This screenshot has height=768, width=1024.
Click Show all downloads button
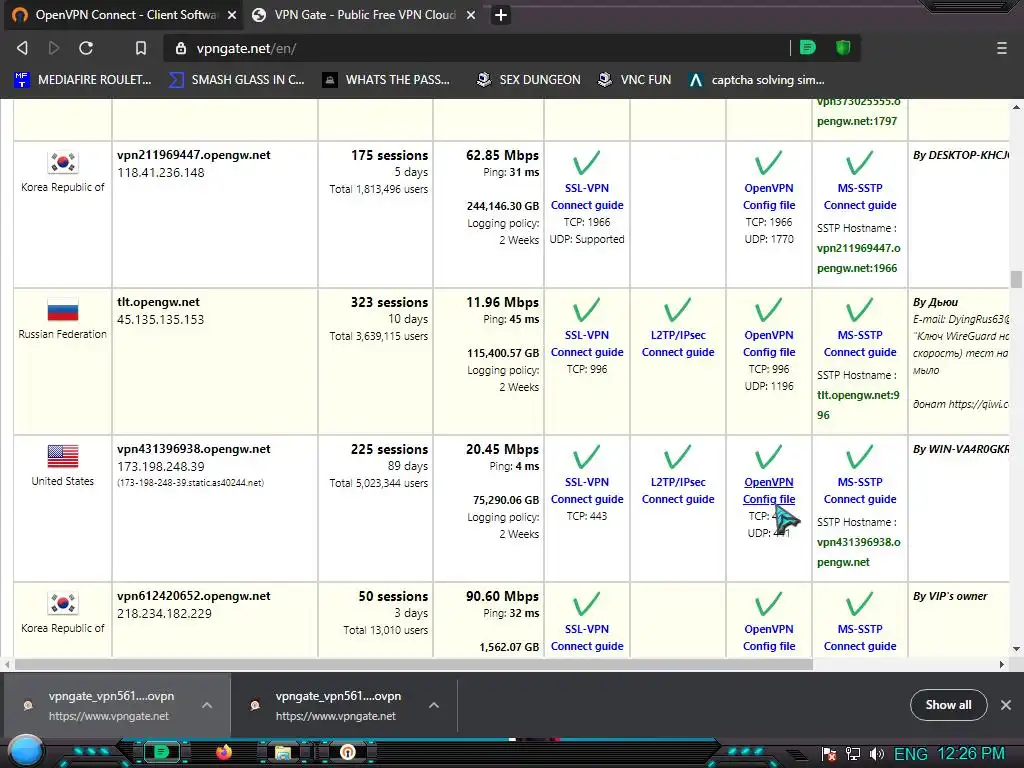[x=948, y=705]
